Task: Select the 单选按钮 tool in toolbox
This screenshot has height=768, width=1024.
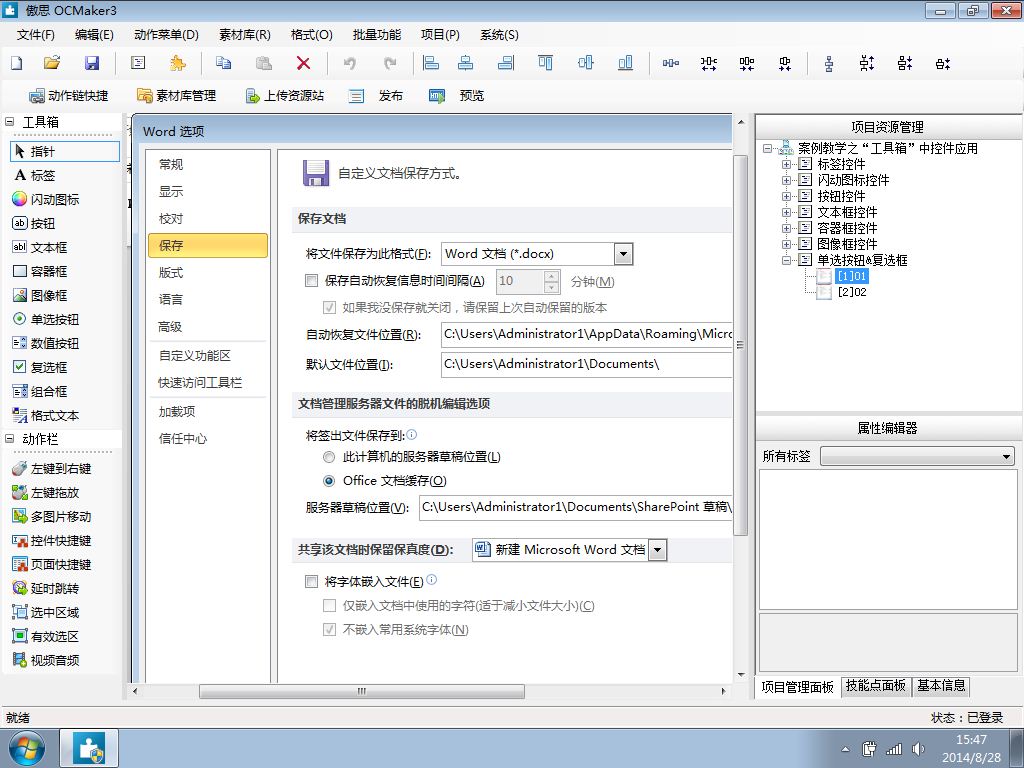Action: [x=46, y=319]
